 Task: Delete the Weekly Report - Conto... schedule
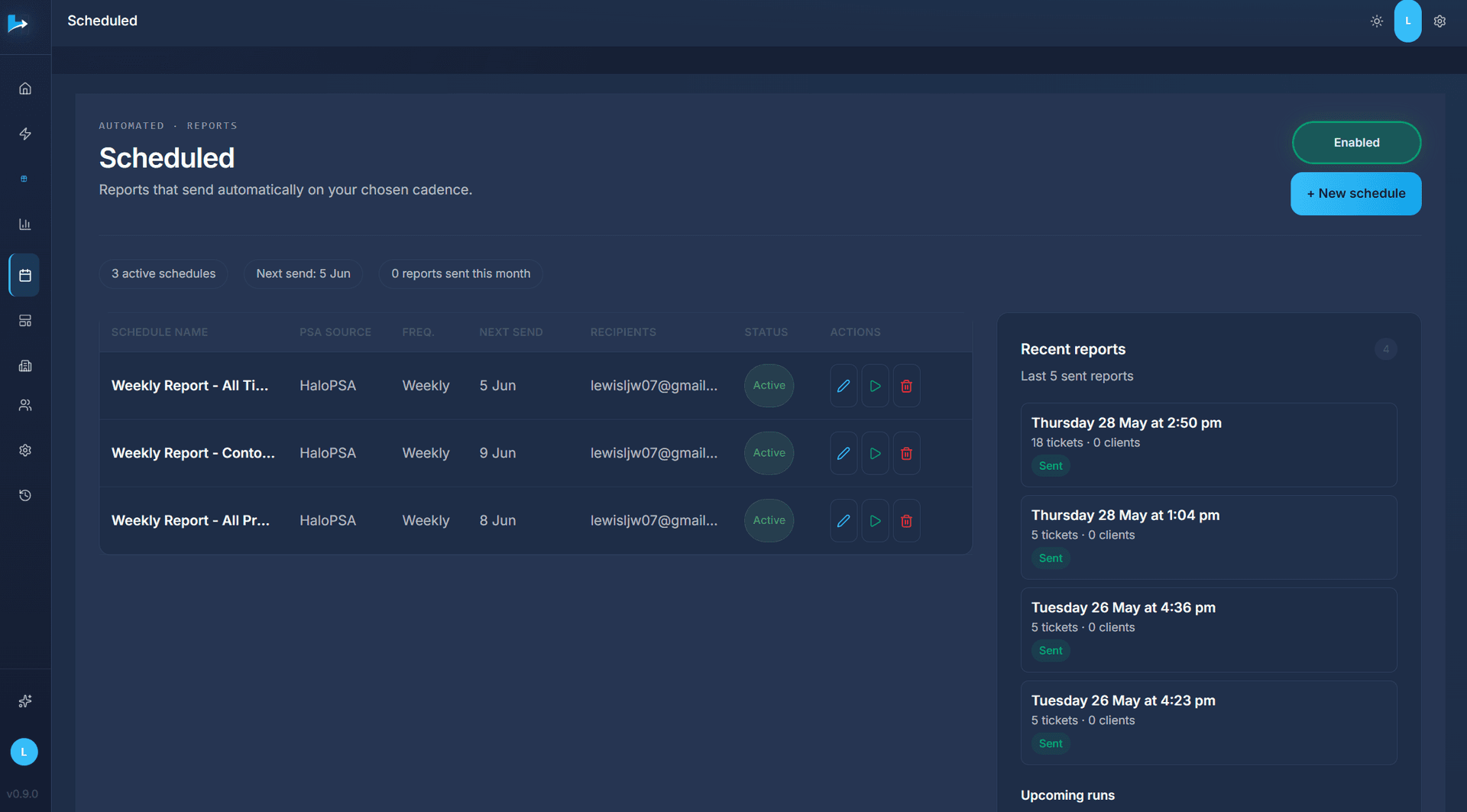906,453
